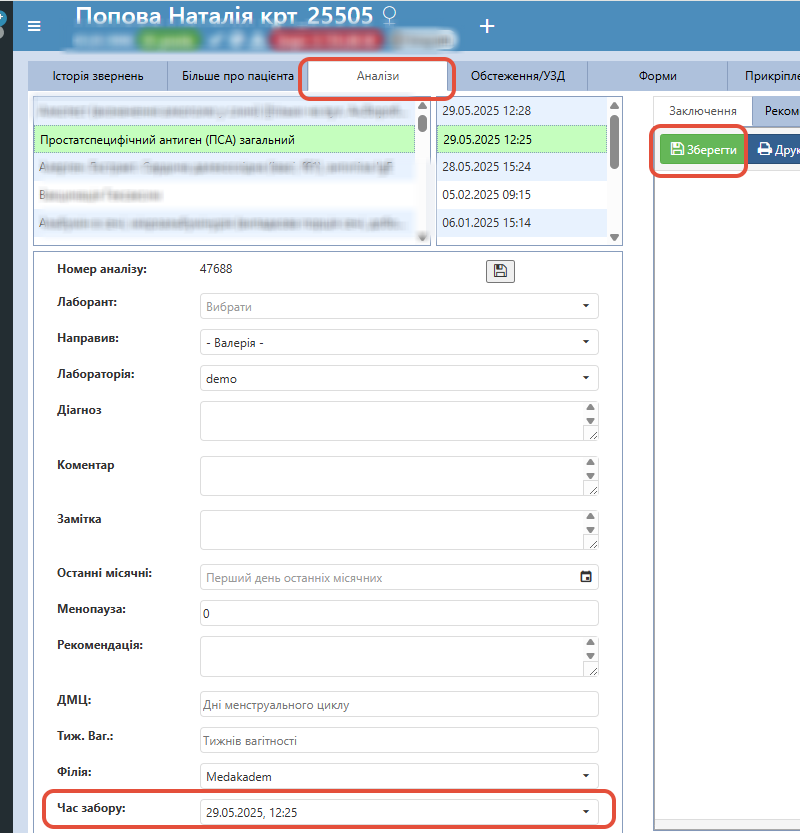
Task: Click the Рекомендація area scroll-down arrow
Action: (x=590, y=656)
